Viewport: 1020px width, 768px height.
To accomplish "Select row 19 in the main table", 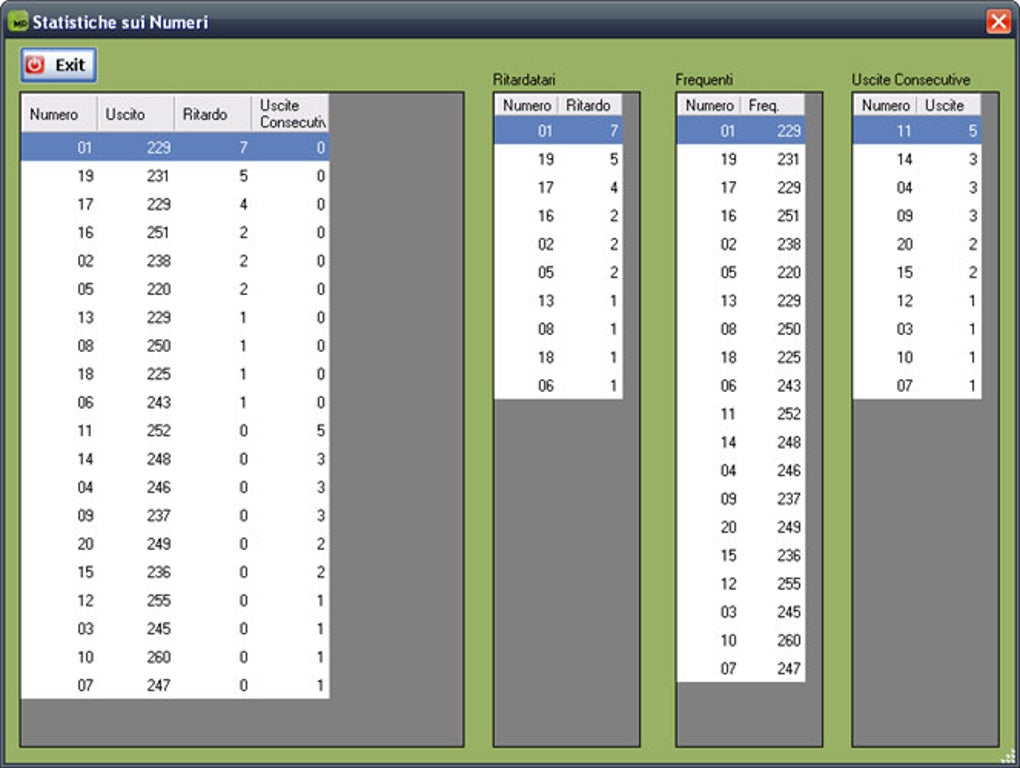I will pyautogui.click(x=175, y=176).
